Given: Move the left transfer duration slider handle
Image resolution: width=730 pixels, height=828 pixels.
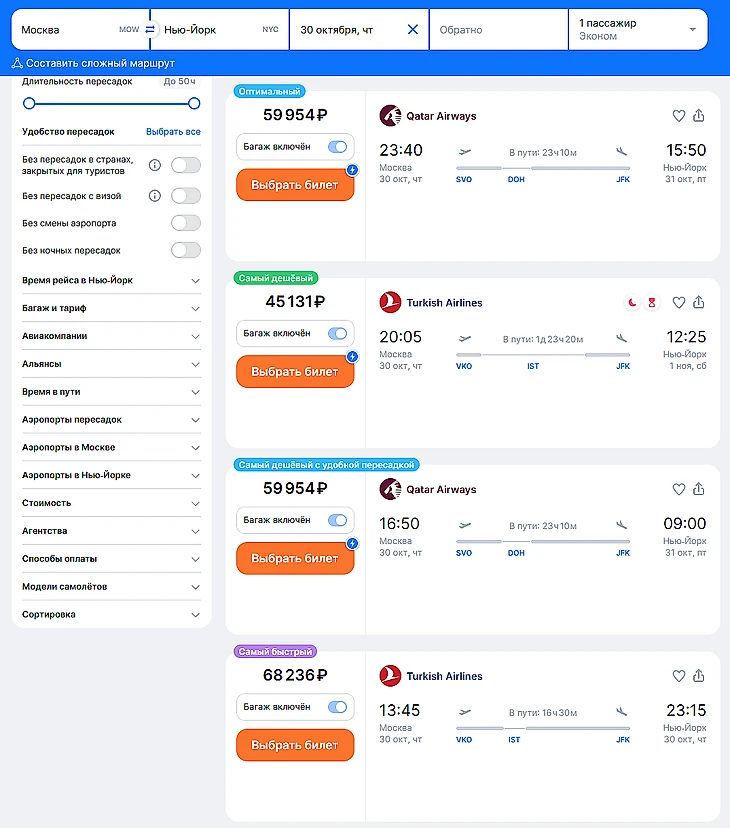Looking at the screenshot, I should click(29, 104).
